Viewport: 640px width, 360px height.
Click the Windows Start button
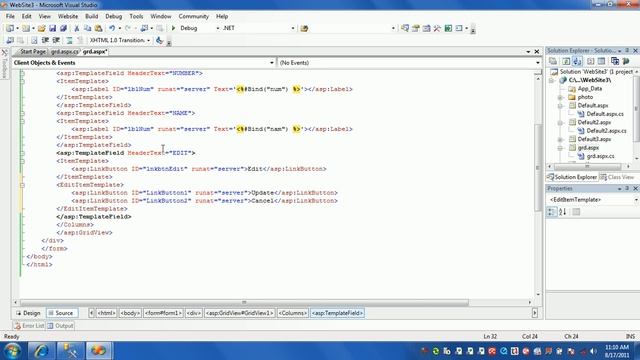[x=12, y=351]
